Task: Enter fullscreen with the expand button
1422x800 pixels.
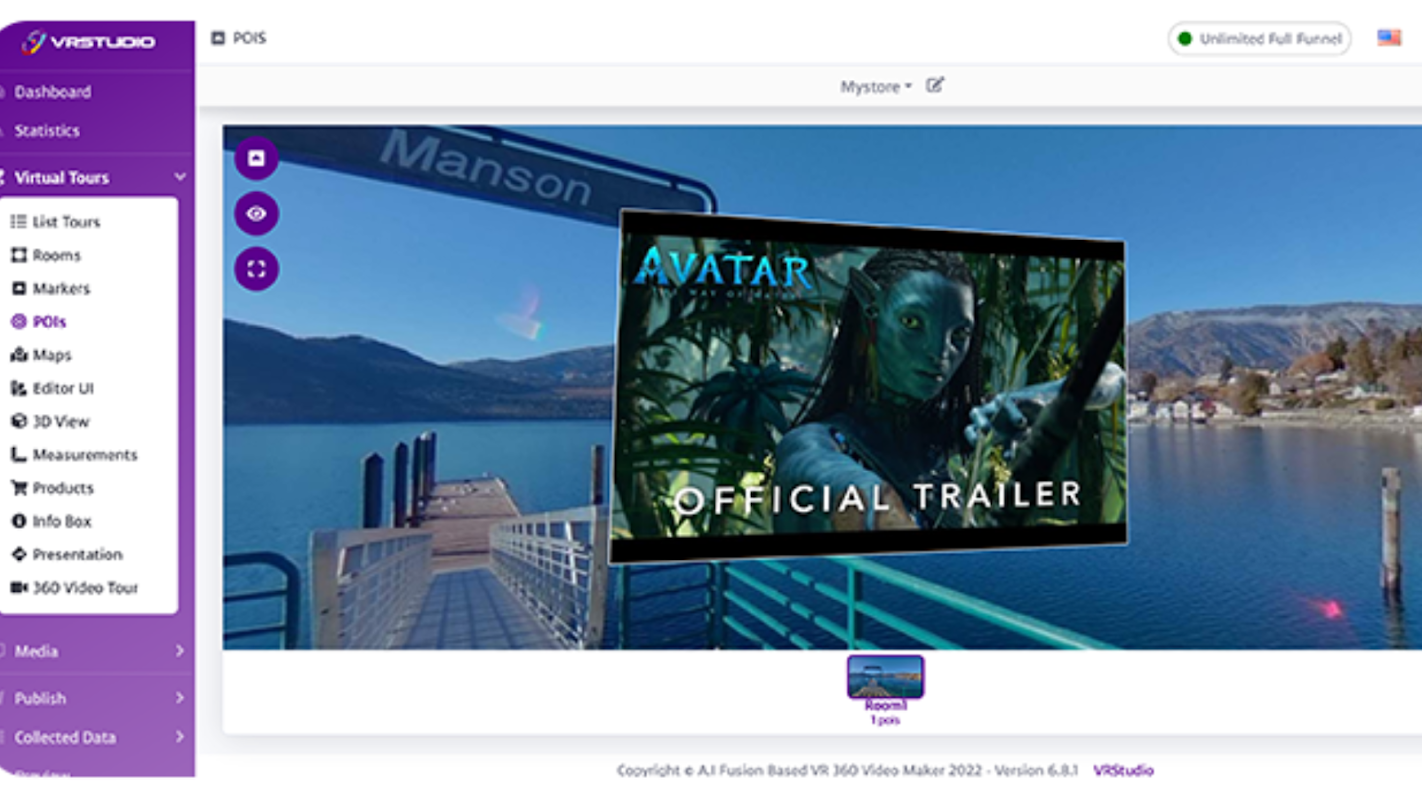Action: pos(256,269)
